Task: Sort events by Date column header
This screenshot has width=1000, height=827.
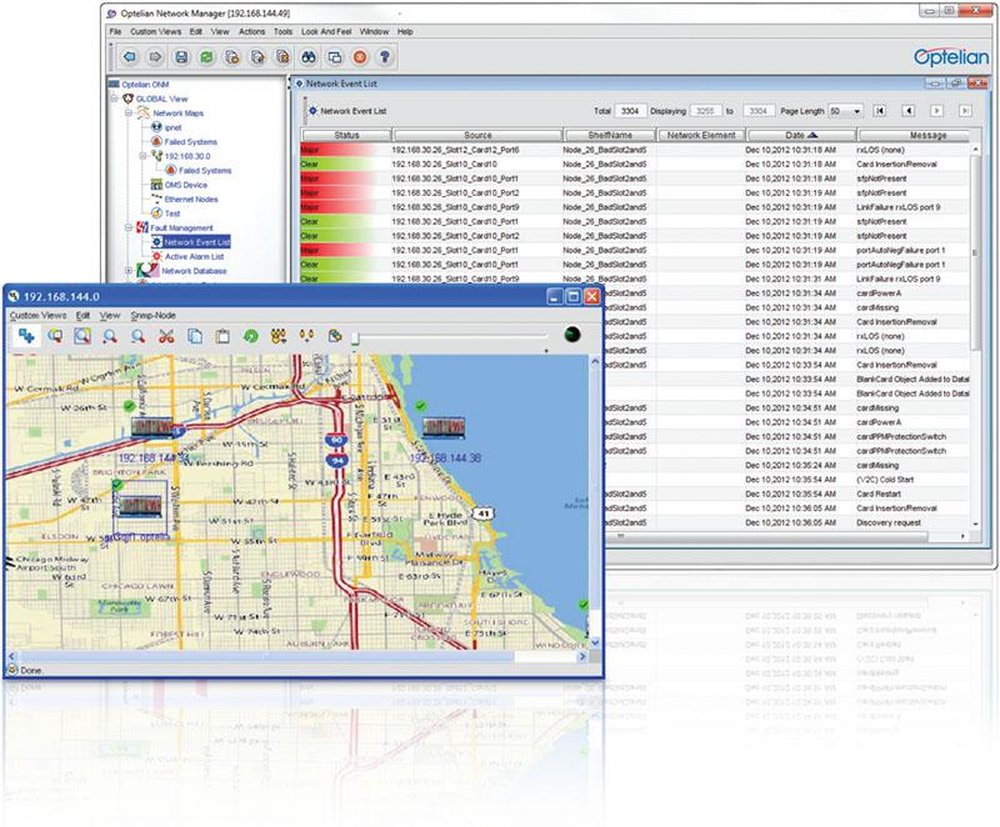Action: [801, 135]
